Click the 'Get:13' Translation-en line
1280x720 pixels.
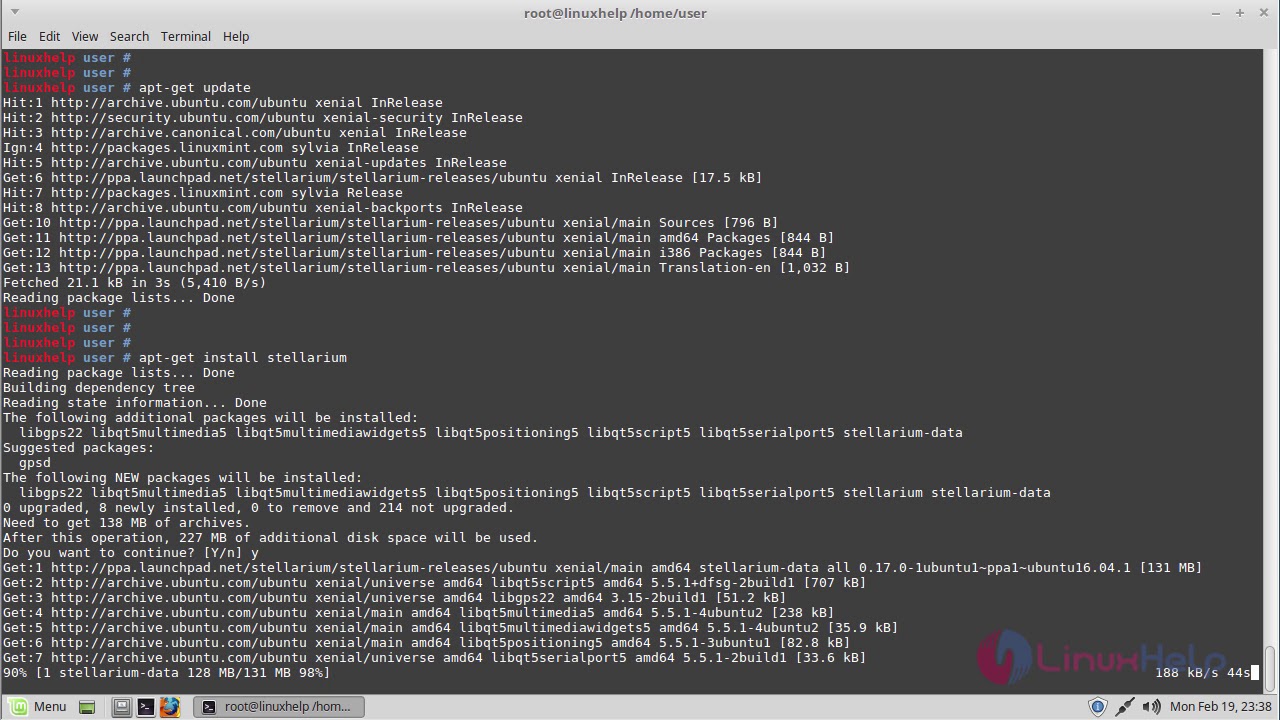[x=427, y=267]
